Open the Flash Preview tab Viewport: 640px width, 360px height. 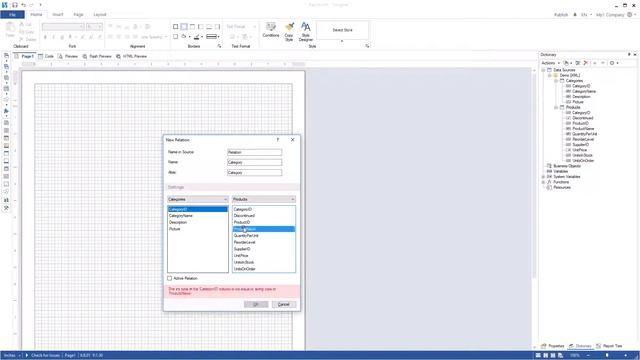point(97,56)
